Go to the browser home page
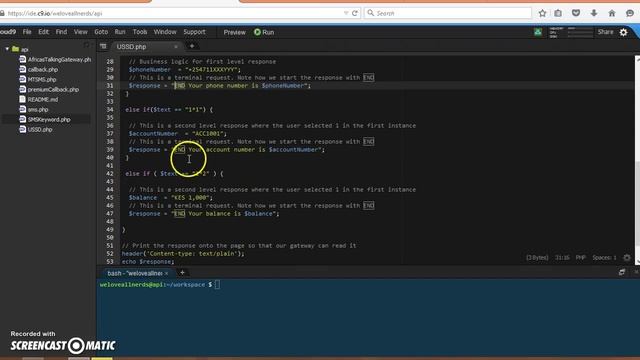This screenshot has width=640, height=360. point(612,13)
